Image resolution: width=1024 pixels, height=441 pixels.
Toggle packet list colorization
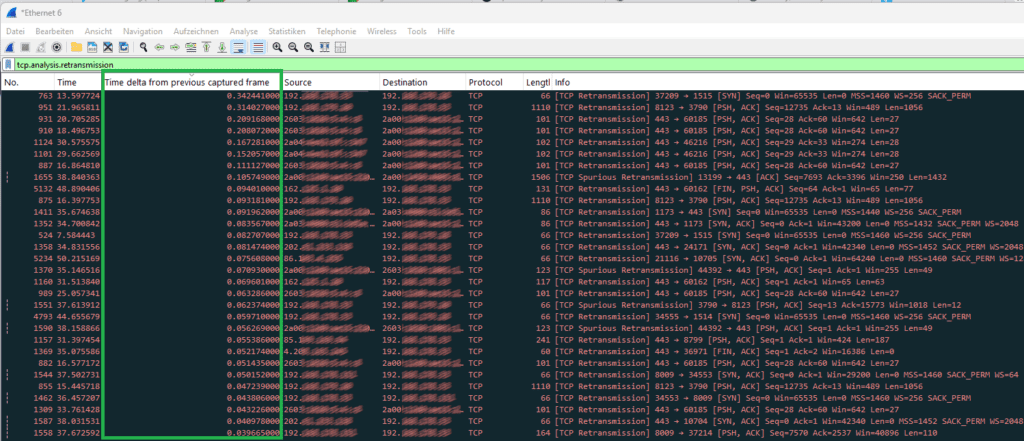pyautogui.click(x=258, y=47)
